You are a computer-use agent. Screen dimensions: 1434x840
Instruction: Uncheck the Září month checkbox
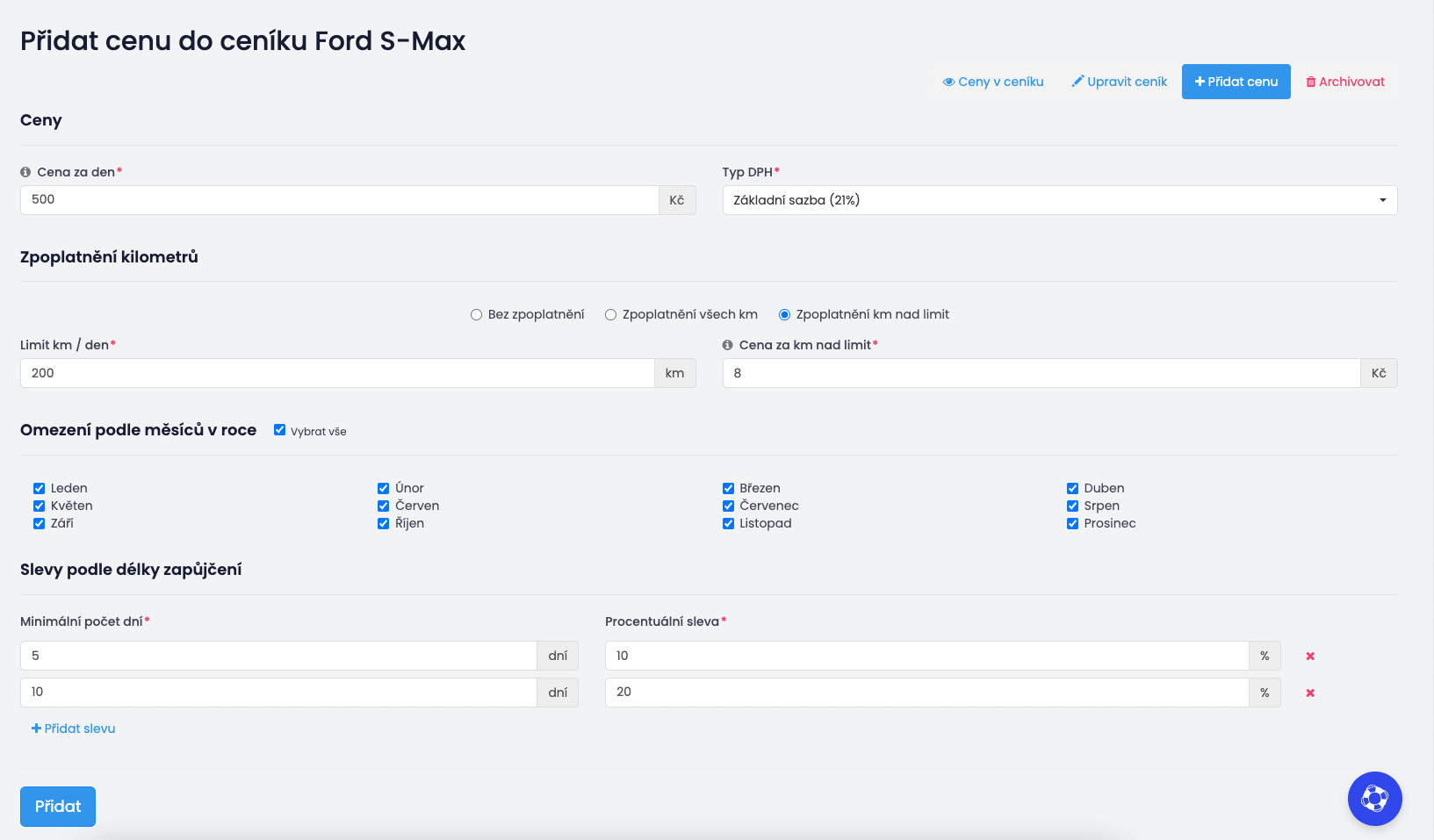39,523
